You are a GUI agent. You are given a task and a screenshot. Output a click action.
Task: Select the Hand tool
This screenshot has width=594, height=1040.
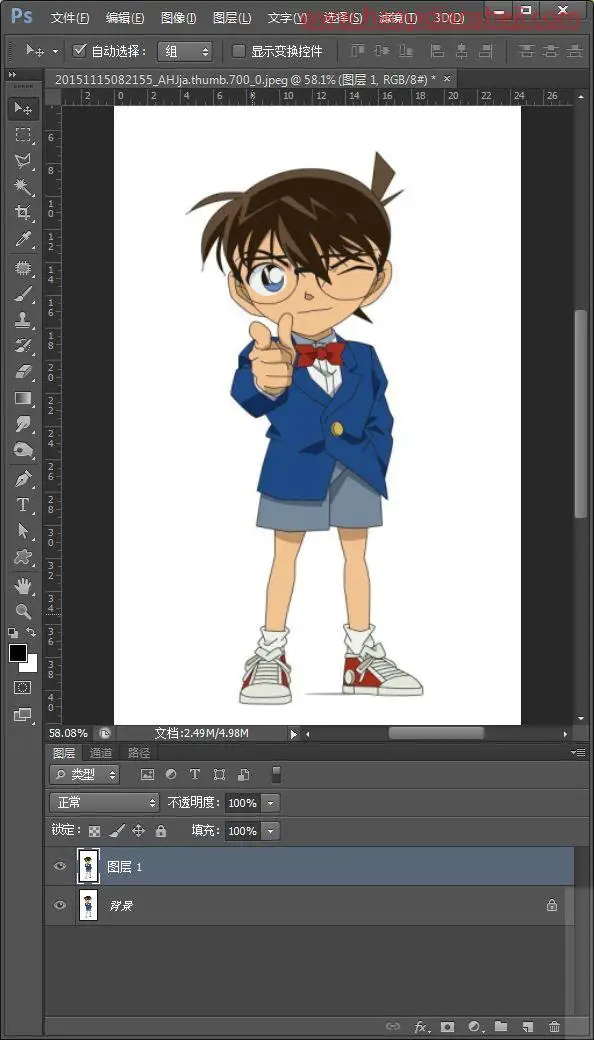click(x=23, y=586)
